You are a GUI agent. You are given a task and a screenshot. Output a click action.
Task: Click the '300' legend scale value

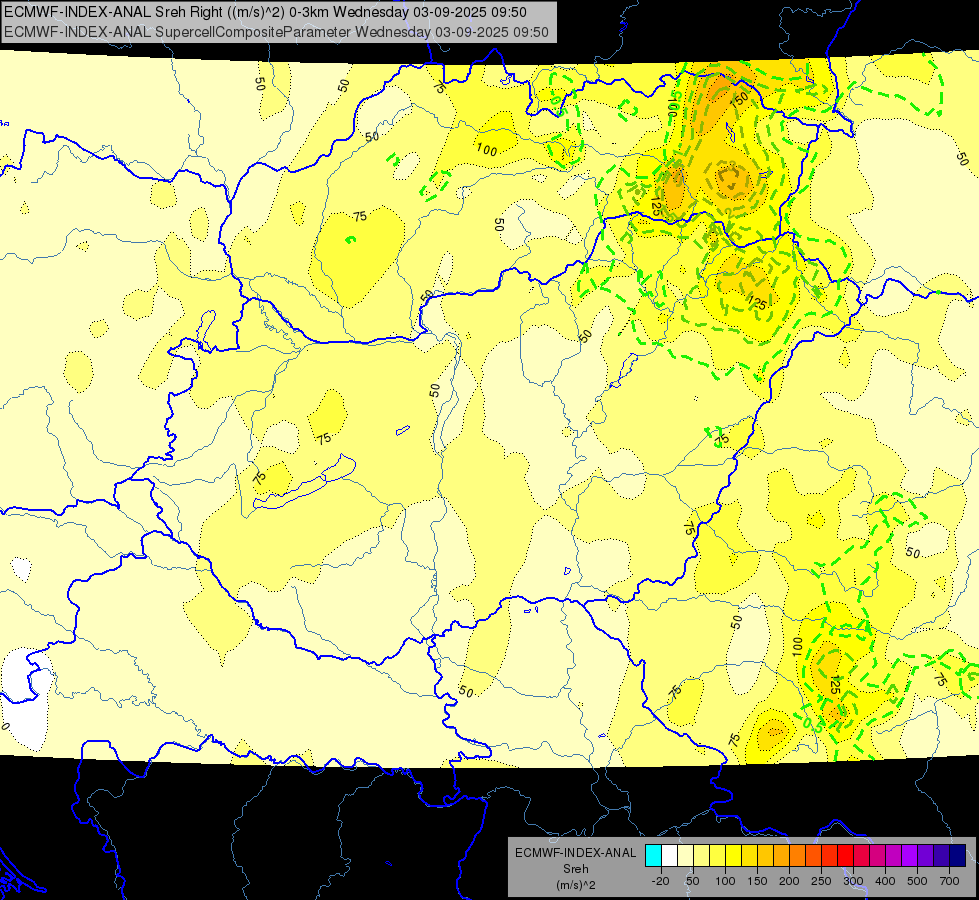(x=854, y=881)
